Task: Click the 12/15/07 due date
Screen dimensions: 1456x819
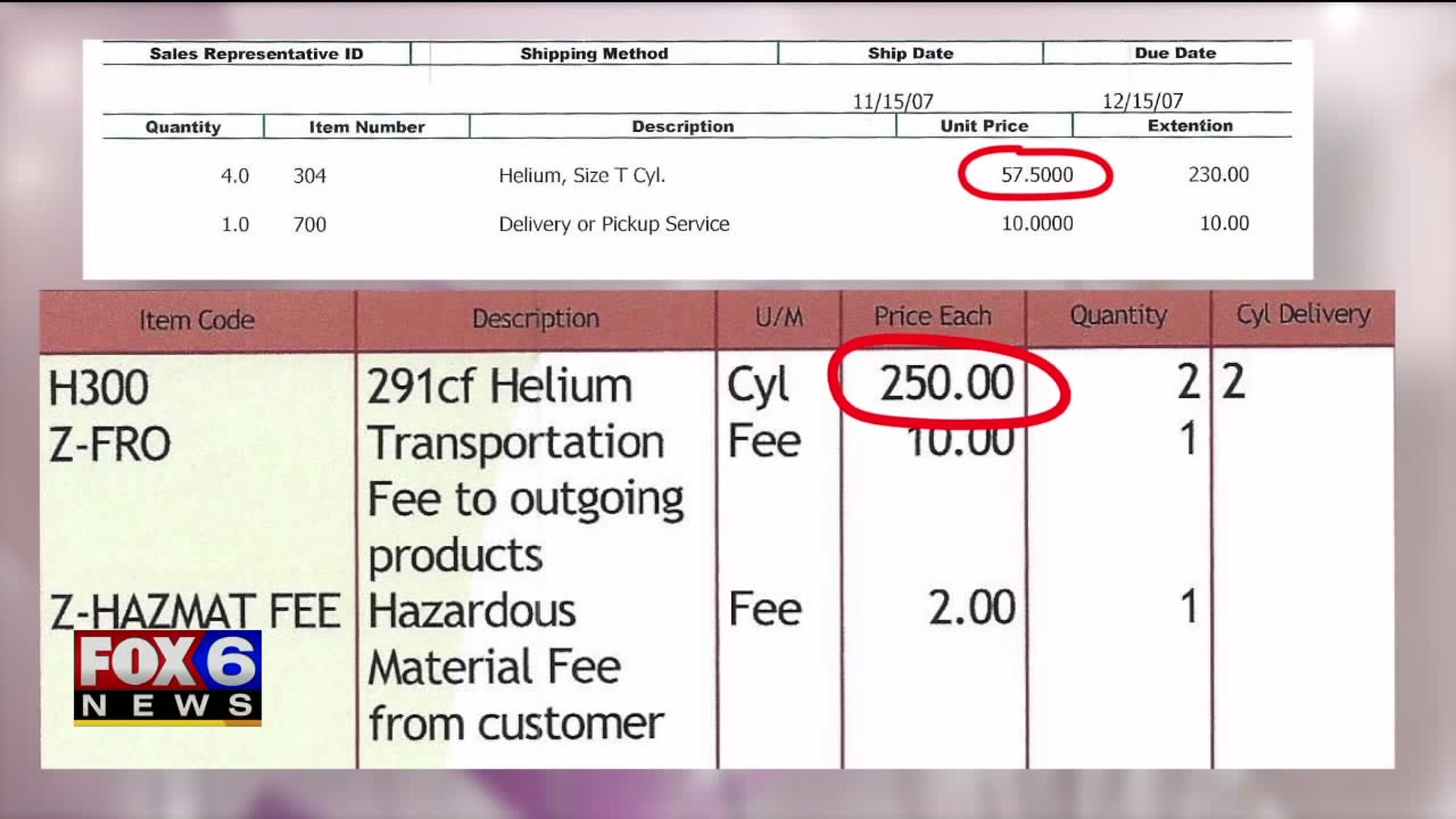Action: point(1142,101)
